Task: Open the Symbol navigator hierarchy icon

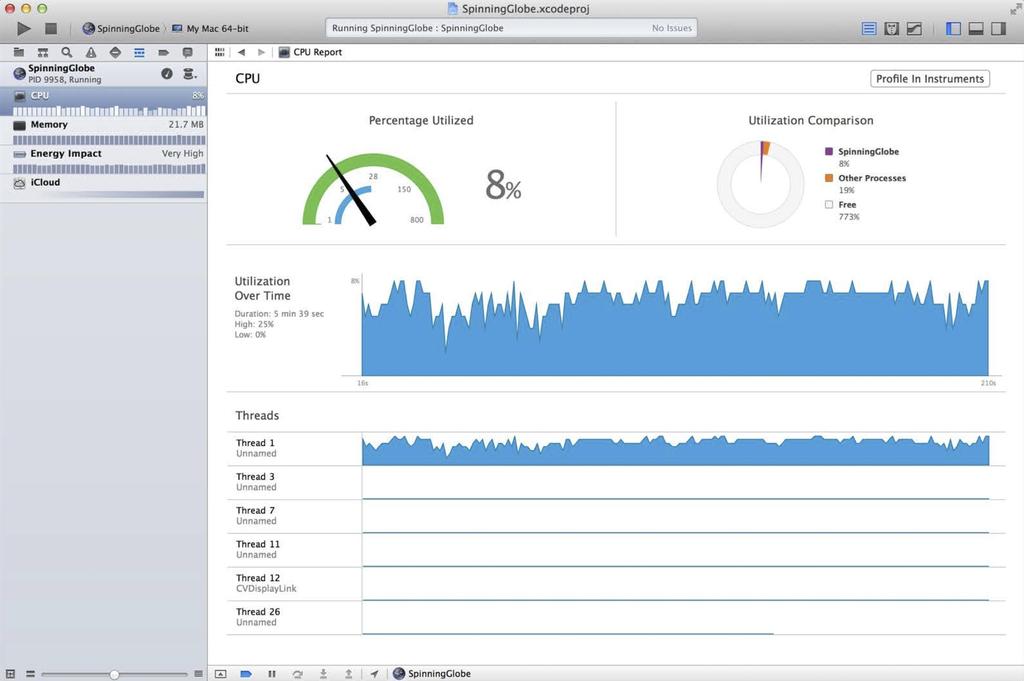Action: 42,52
